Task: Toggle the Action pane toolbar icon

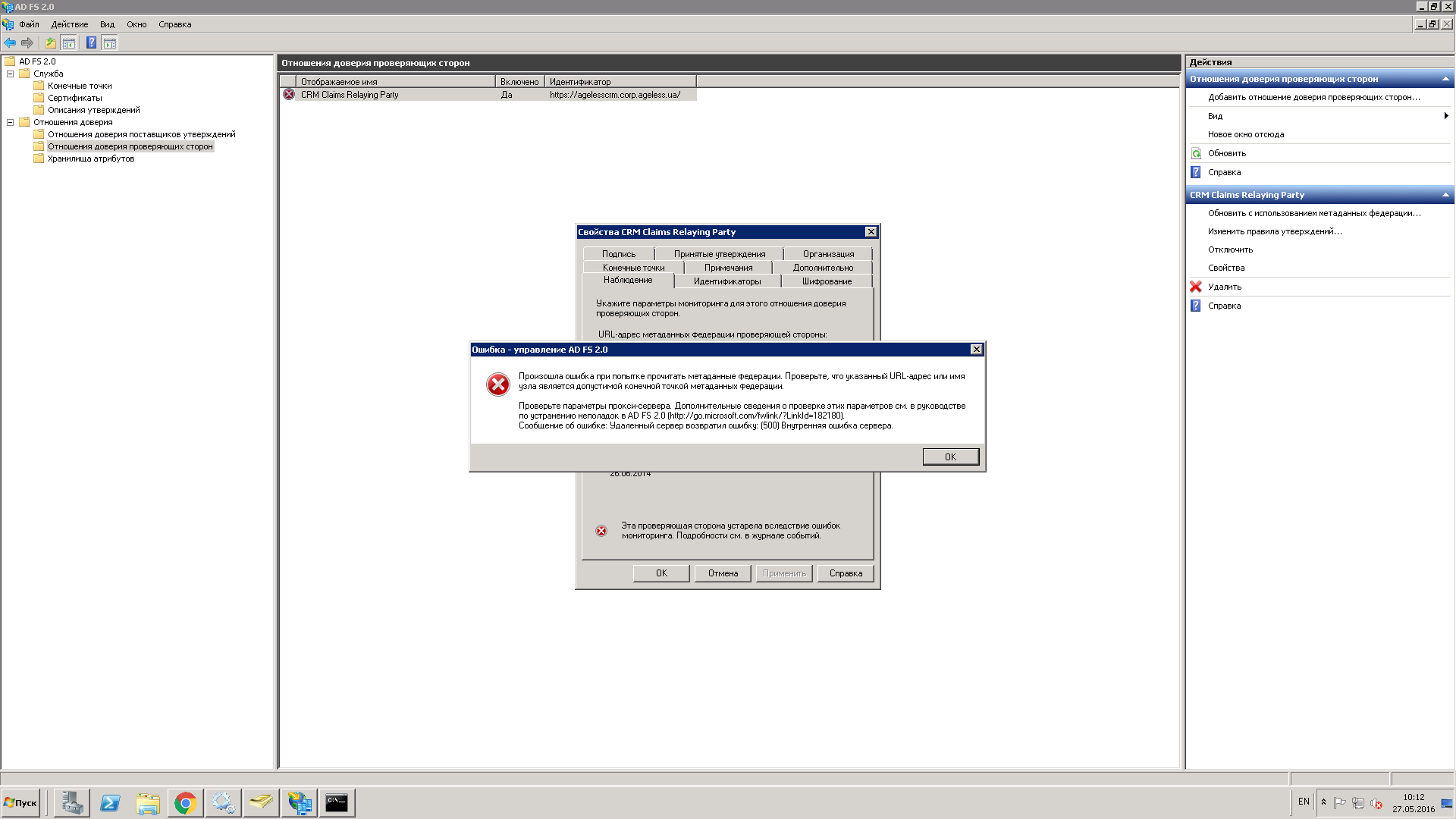Action: (x=110, y=43)
